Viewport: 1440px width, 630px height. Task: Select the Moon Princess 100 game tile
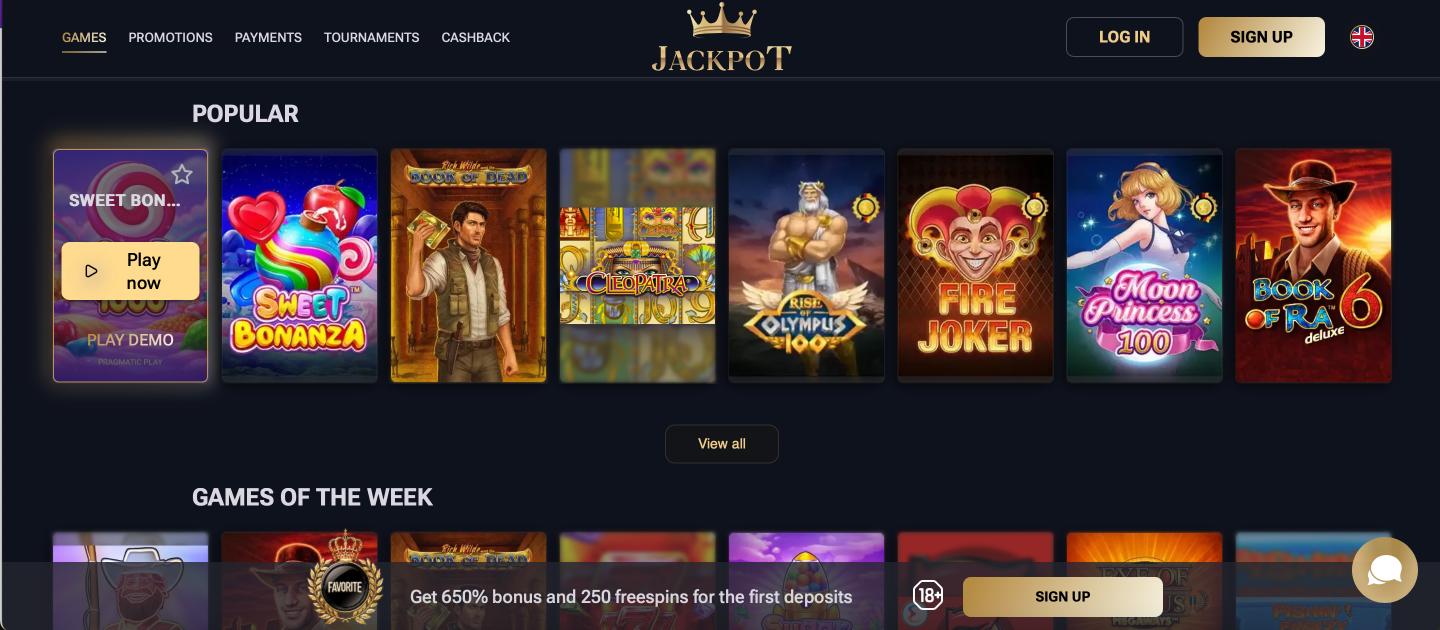point(1145,265)
